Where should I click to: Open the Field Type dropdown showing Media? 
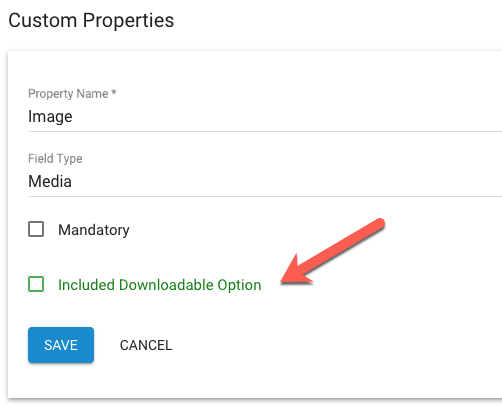(x=265, y=182)
